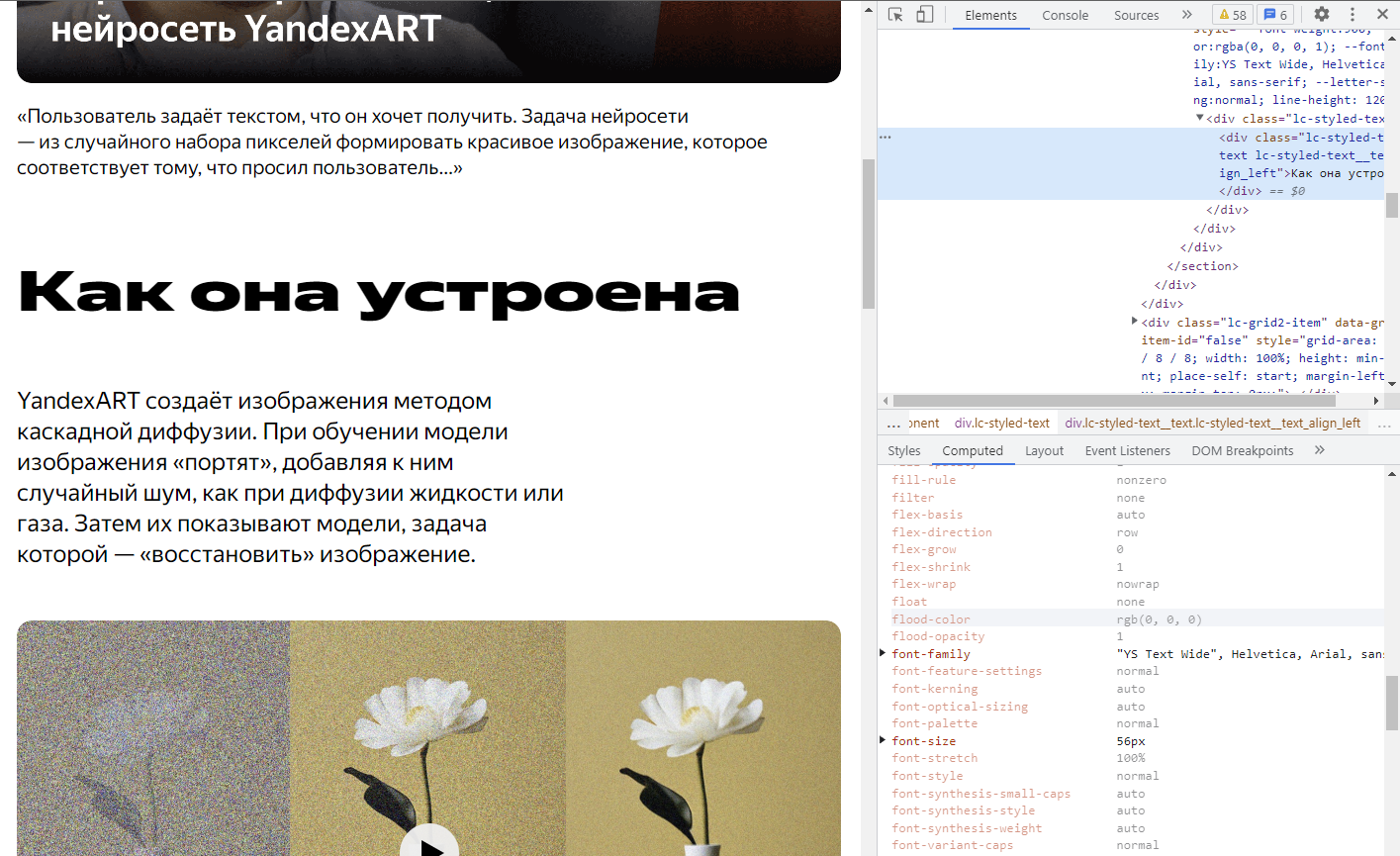
Task: Click the paragraph about YandexART каскадной диффузии
Action: tap(291, 478)
